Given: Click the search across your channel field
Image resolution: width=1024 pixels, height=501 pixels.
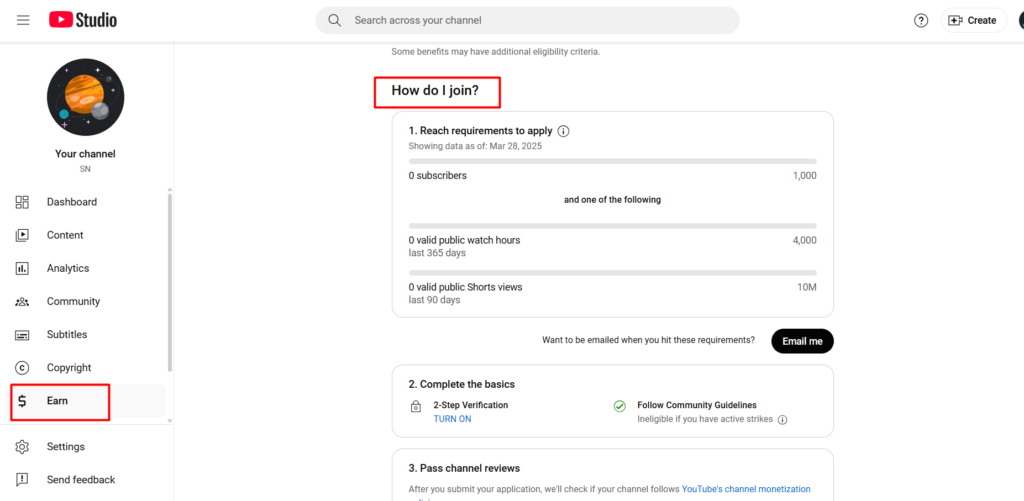Looking at the screenshot, I should [x=540, y=20].
